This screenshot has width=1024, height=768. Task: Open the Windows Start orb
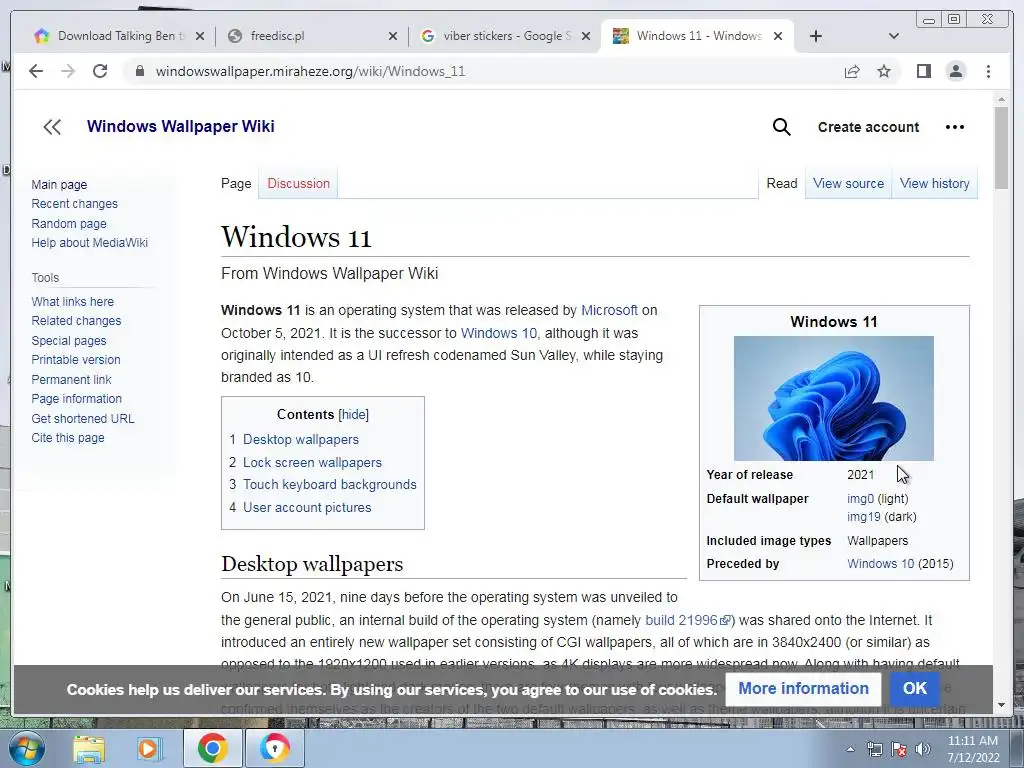coord(27,748)
